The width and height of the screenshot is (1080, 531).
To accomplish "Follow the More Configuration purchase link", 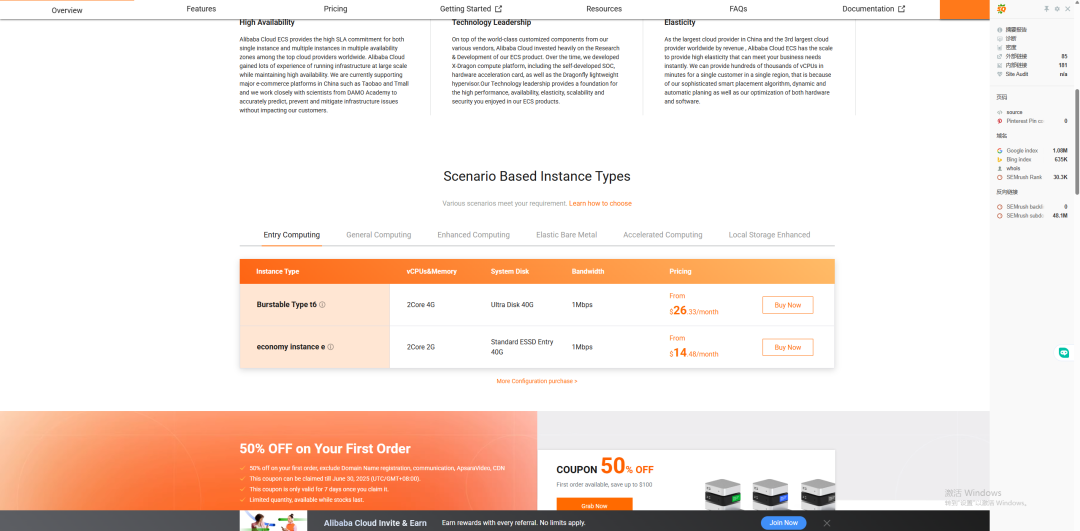I will coord(536,381).
